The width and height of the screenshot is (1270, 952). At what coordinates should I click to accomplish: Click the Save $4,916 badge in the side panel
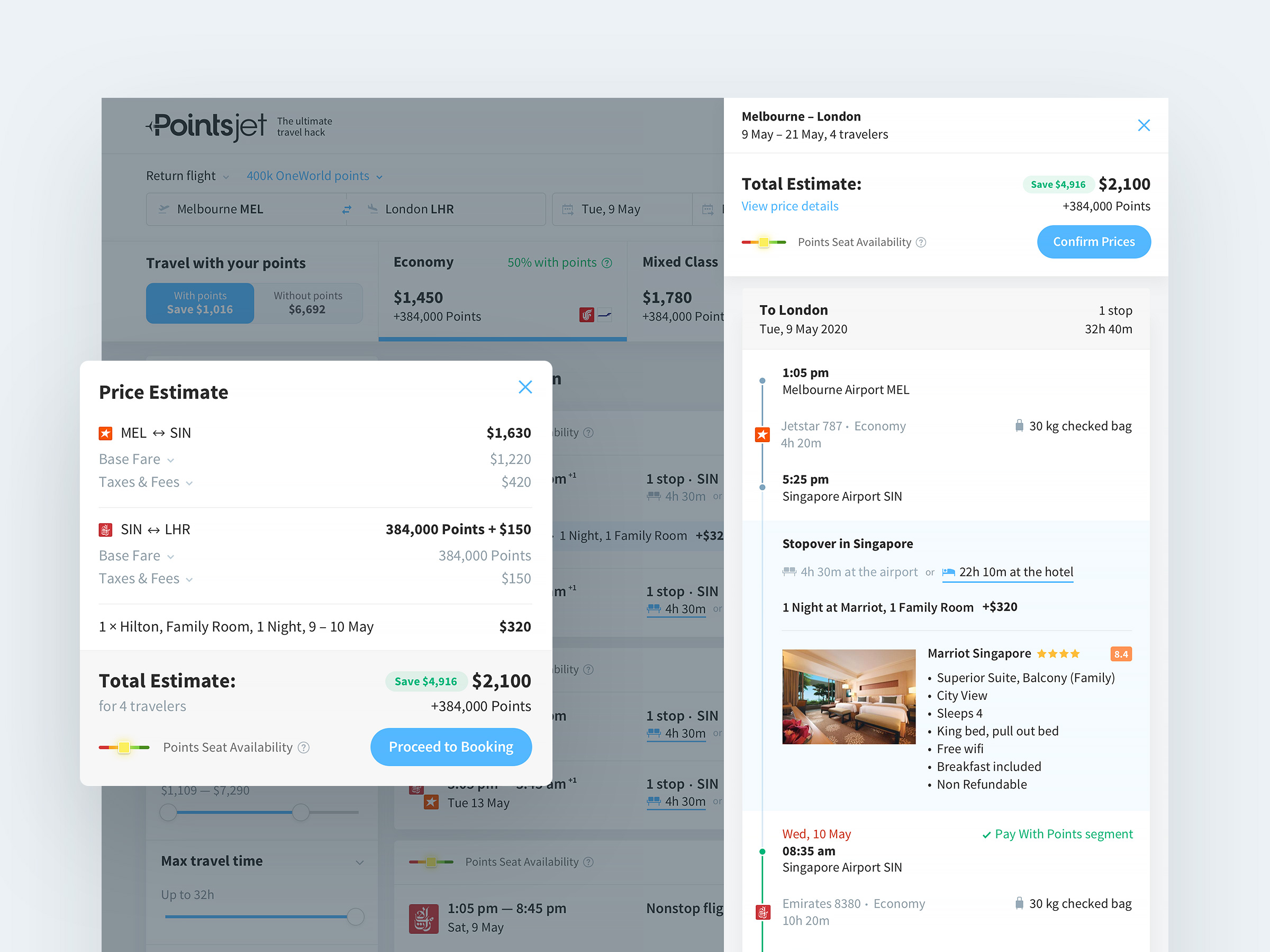coord(1058,184)
